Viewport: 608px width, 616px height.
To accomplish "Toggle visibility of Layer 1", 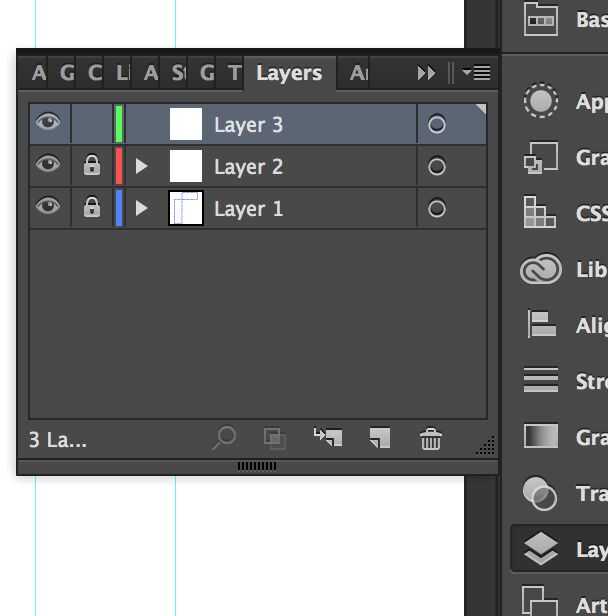I will (48, 208).
